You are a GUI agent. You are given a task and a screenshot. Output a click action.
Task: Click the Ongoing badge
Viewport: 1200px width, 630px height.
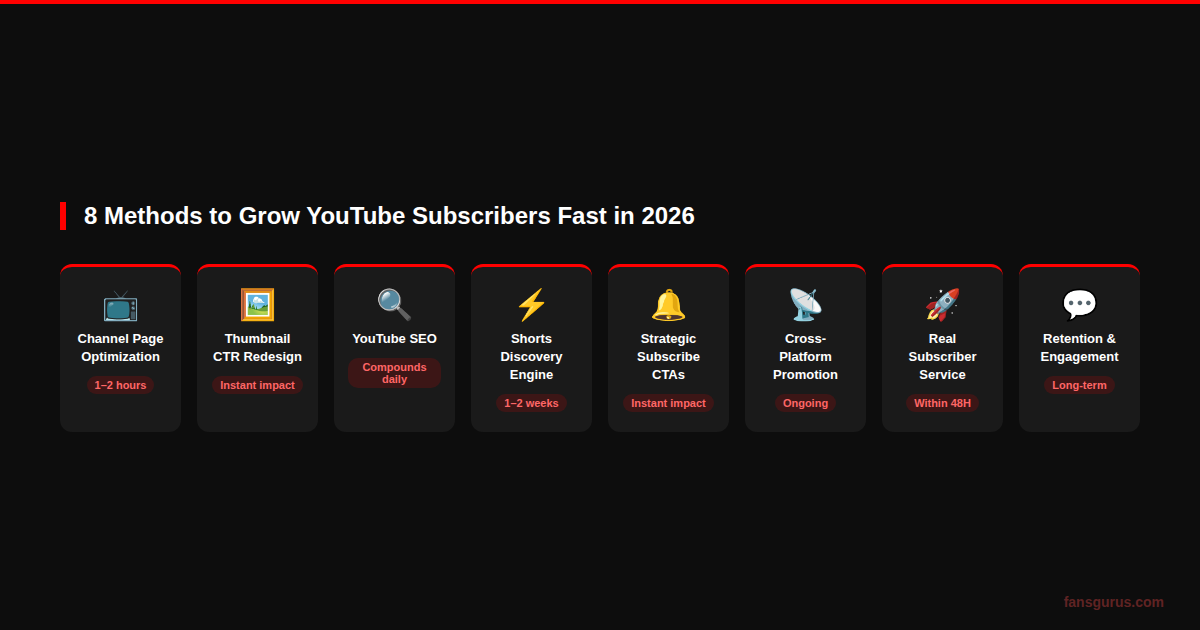805,403
